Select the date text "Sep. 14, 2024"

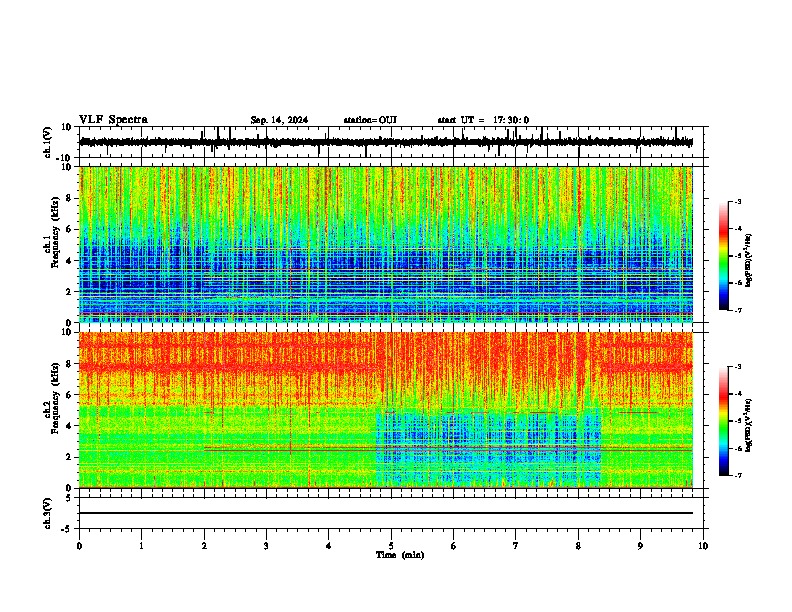pos(279,120)
